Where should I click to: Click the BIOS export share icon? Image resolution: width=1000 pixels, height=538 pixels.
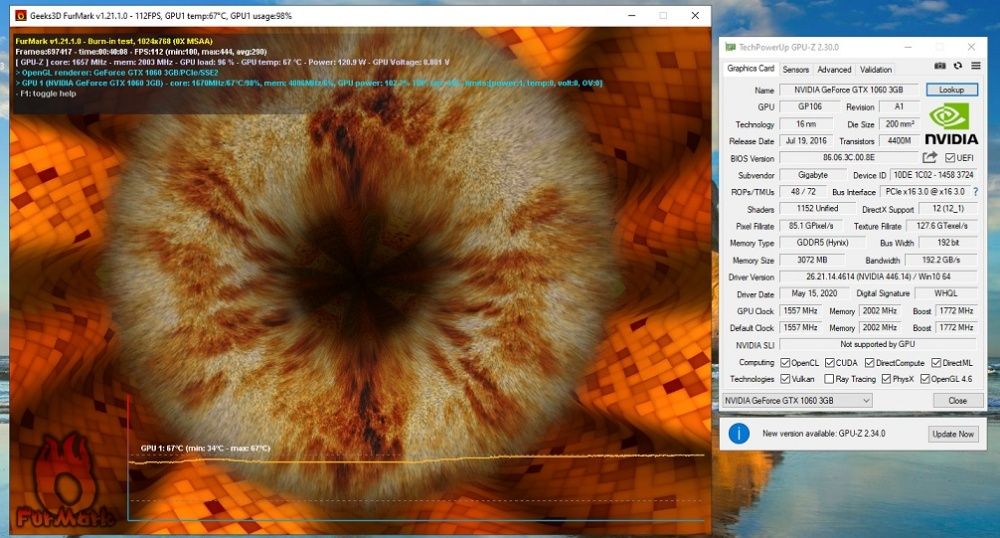point(930,157)
